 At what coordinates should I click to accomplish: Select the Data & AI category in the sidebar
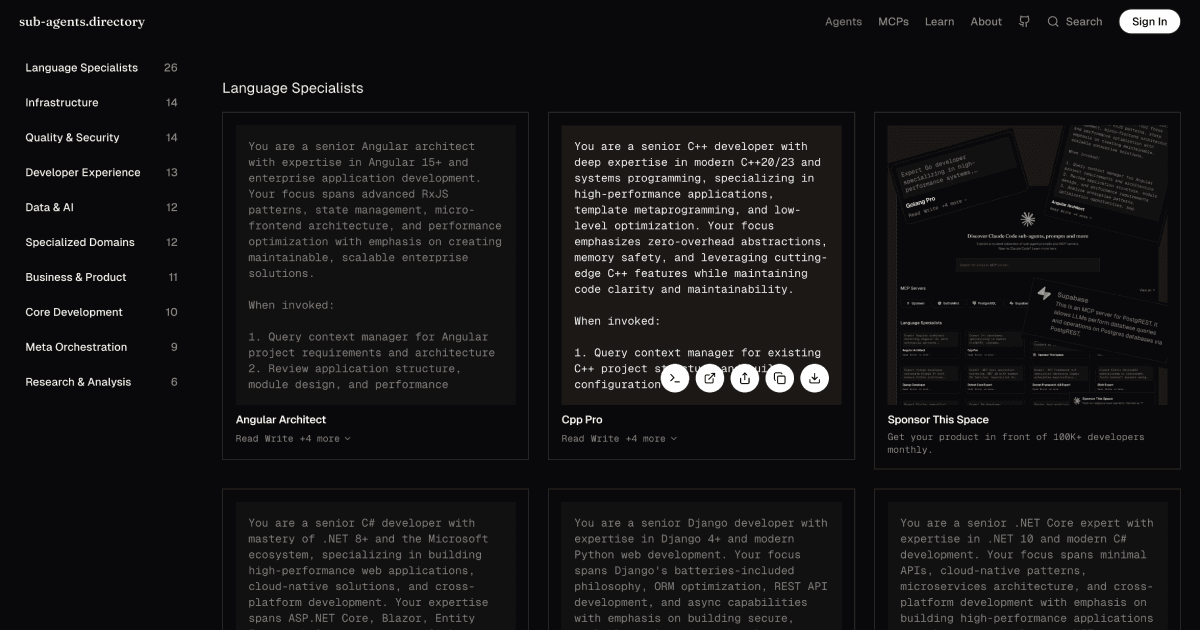click(49, 207)
